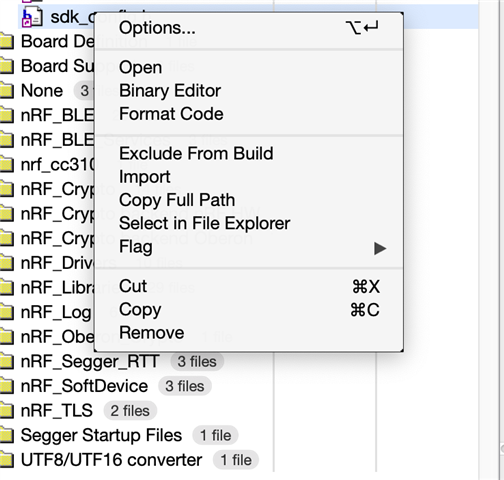Click the nRF_SoftDevice folder icon
The width and height of the screenshot is (504, 480).
click(7, 387)
